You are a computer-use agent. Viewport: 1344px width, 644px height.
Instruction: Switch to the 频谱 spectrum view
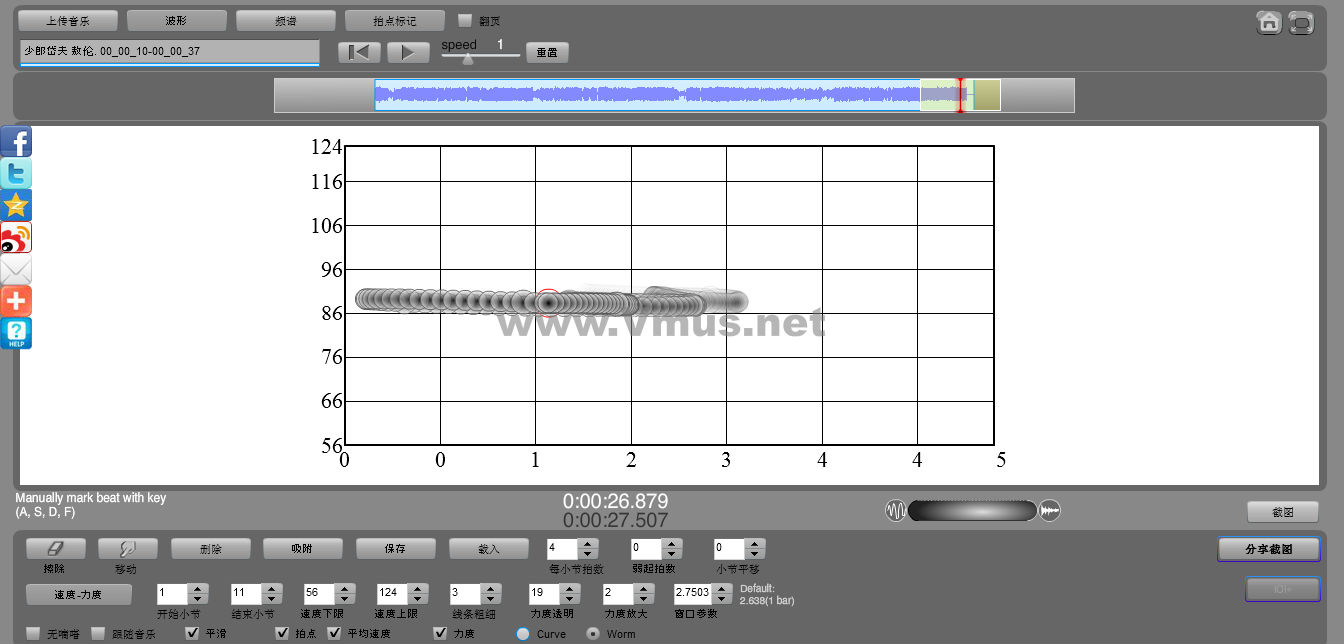285,21
